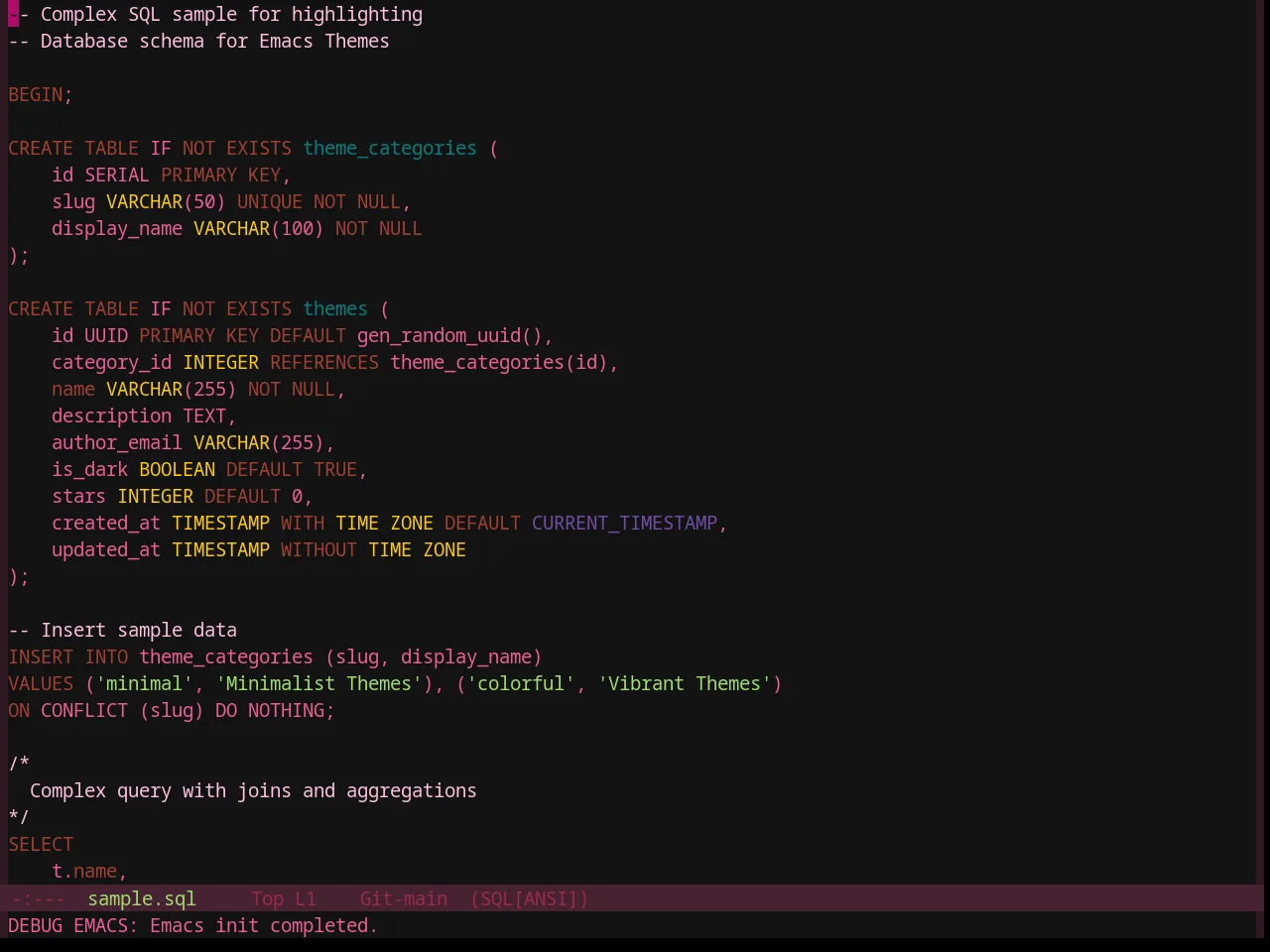The image size is (1270, 952).
Task: Click the Top position indicator in mode line
Action: [x=267, y=898]
